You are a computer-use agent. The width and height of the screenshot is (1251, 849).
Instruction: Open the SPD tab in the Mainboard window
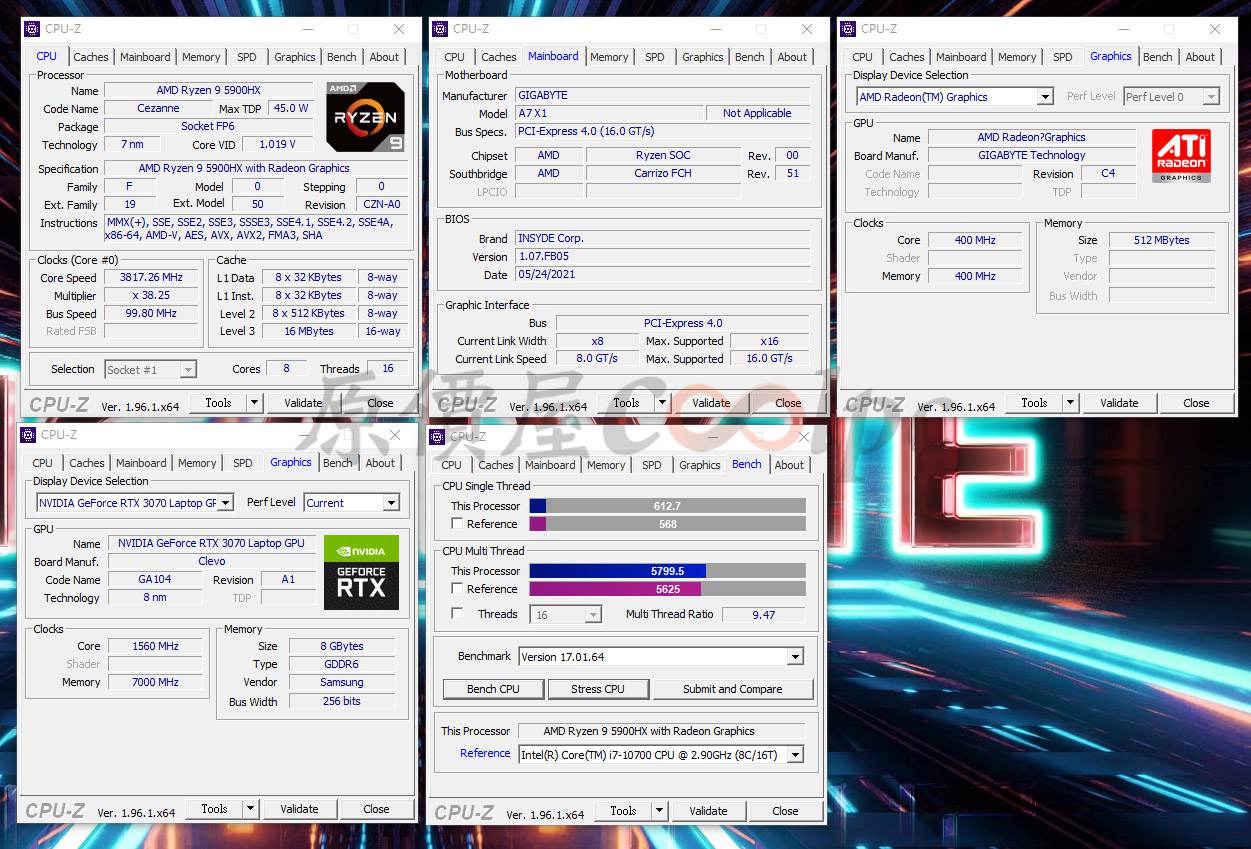click(x=655, y=57)
